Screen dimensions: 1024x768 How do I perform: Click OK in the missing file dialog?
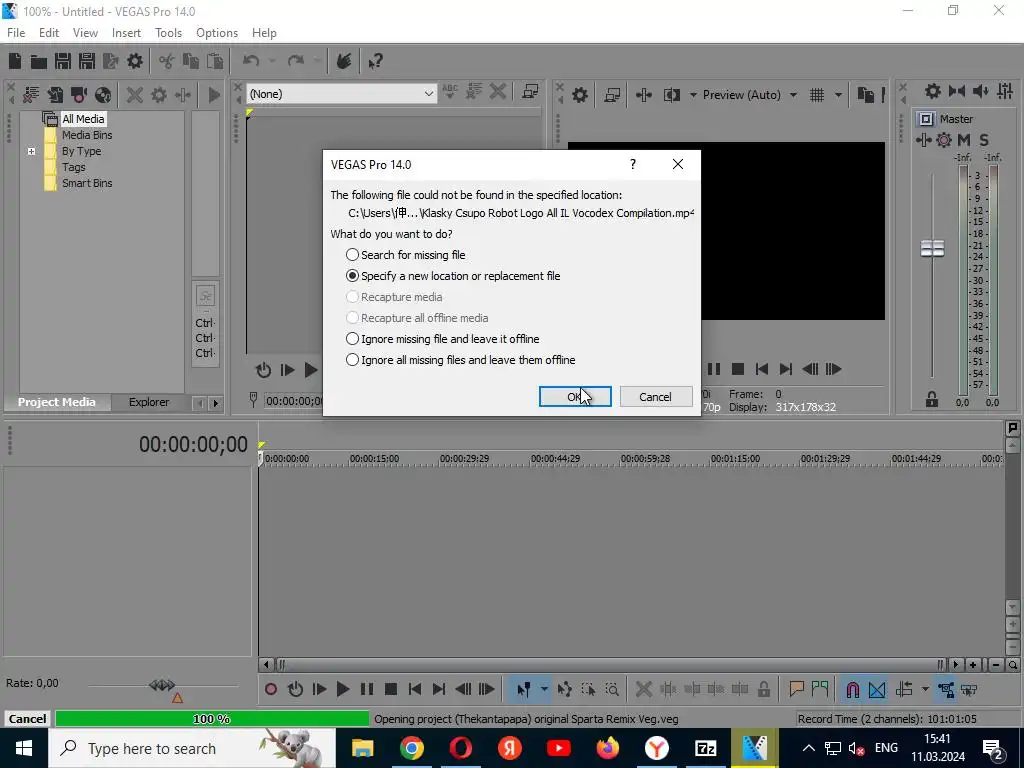[575, 396]
